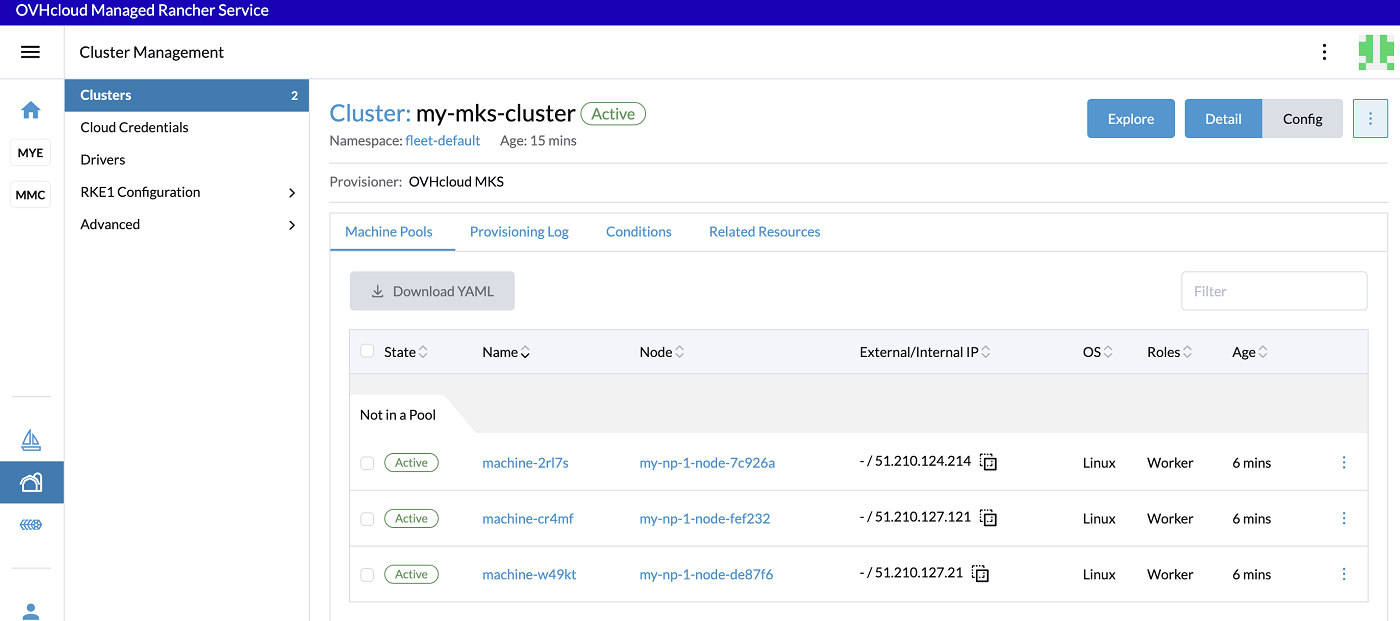Click the Rancher logo in top right corner

[1378, 51]
